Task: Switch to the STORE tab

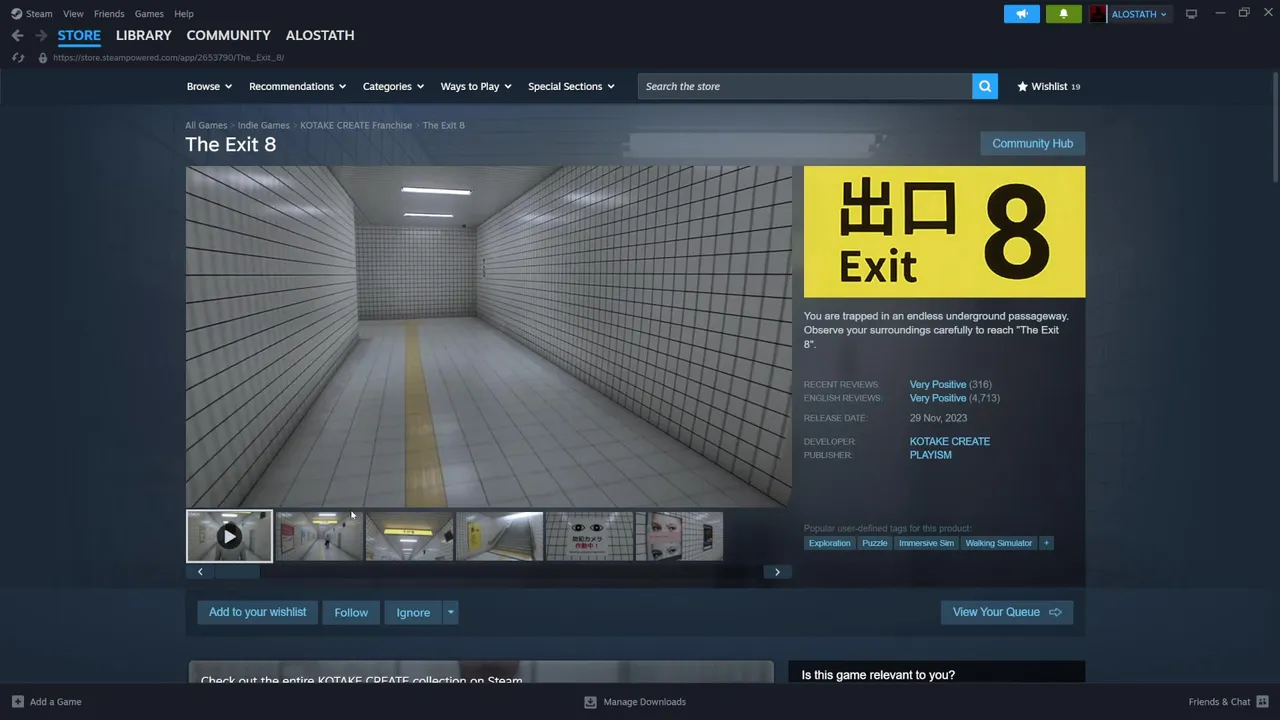Action: pyautogui.click(x=79, y=35)
